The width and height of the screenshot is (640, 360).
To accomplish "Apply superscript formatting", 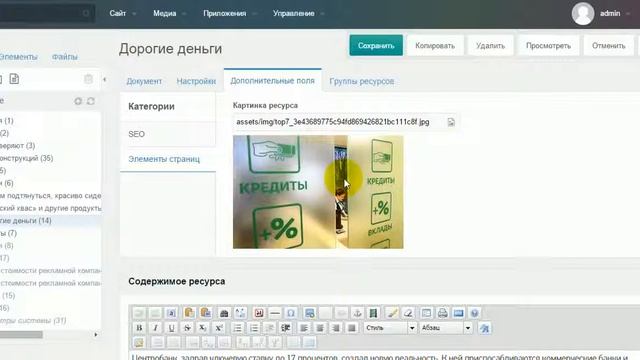I will click(x=219, y=328).
